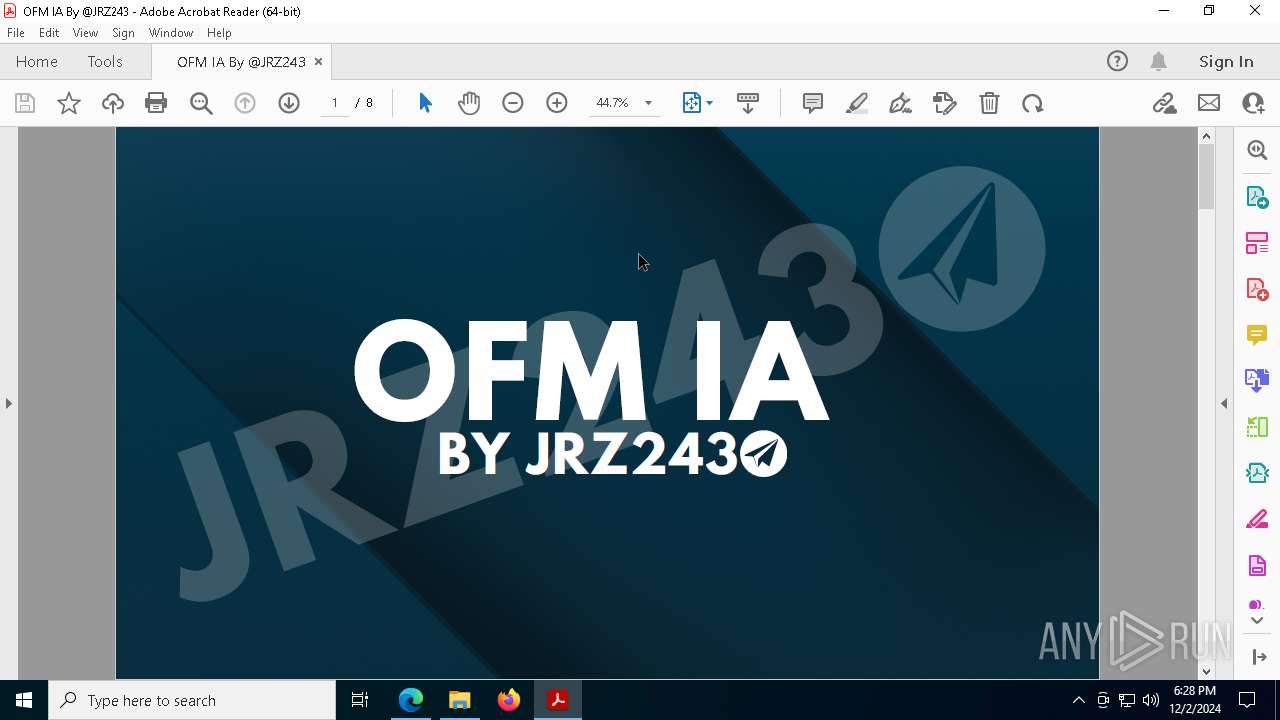Open the File menu
Image resolution: width=1280 pixels, height=720 pixels.
(16, 33)
